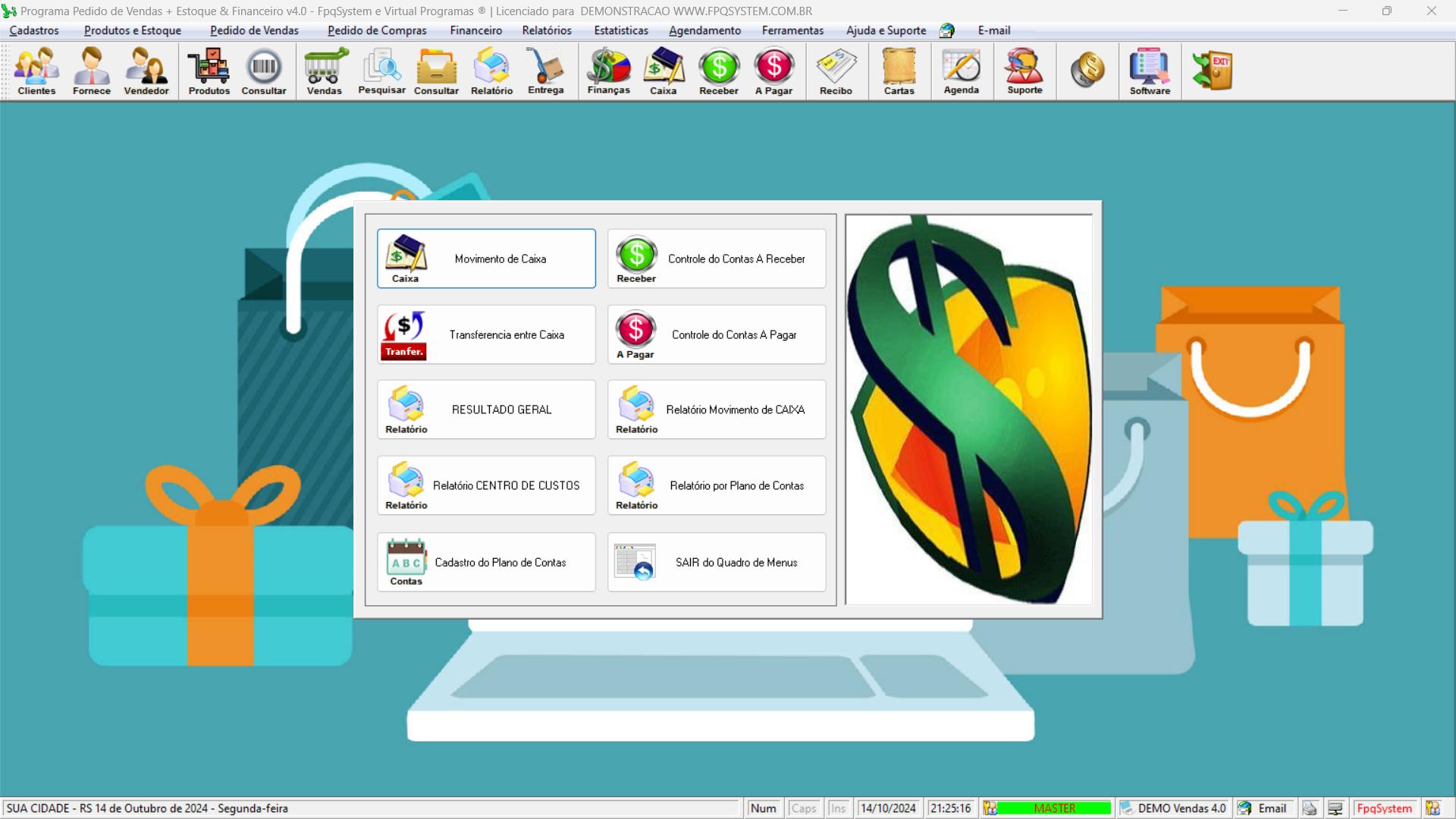Open the Agenda toolbar icon
Screen dimensions: 1456x819
click(961, 71)
